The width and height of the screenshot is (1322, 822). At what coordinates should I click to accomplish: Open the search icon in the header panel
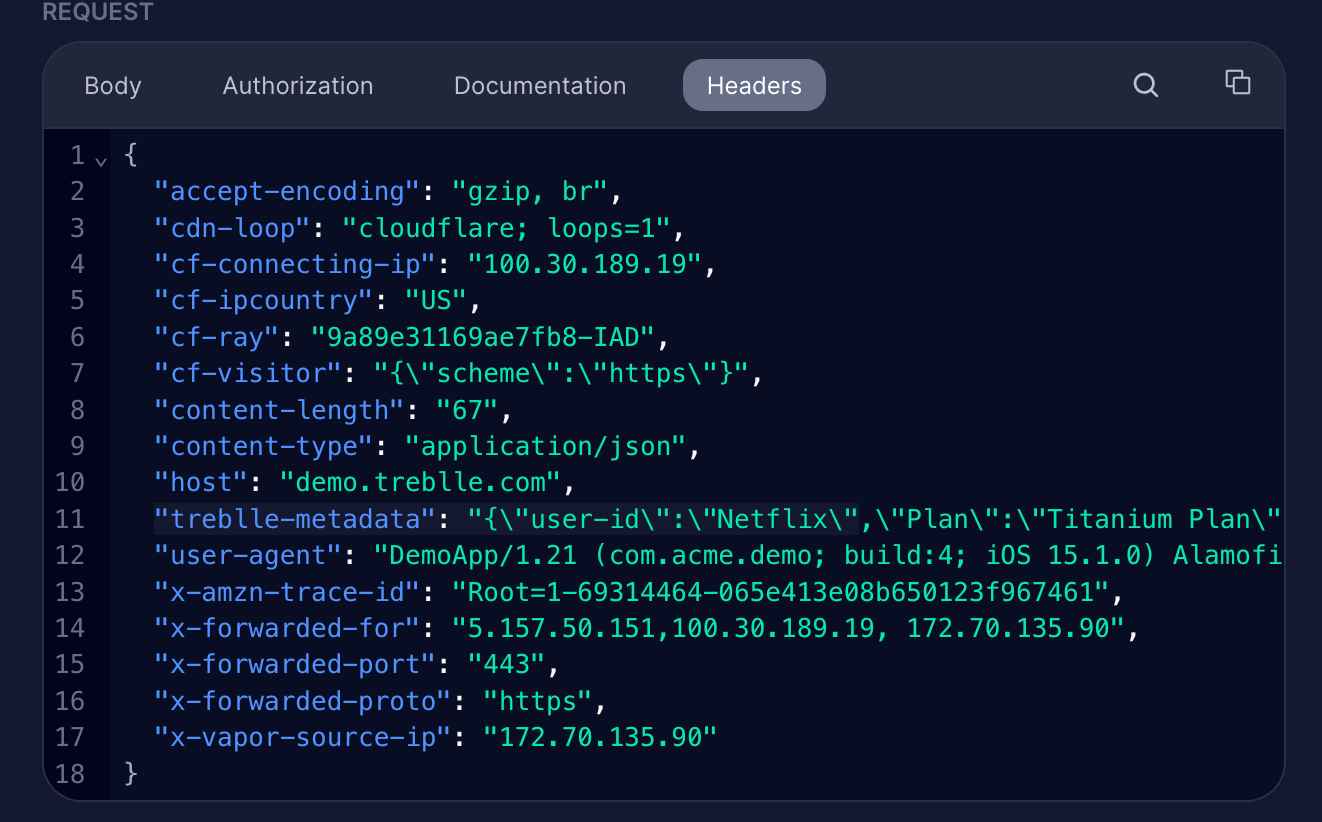click(1145, 85)
